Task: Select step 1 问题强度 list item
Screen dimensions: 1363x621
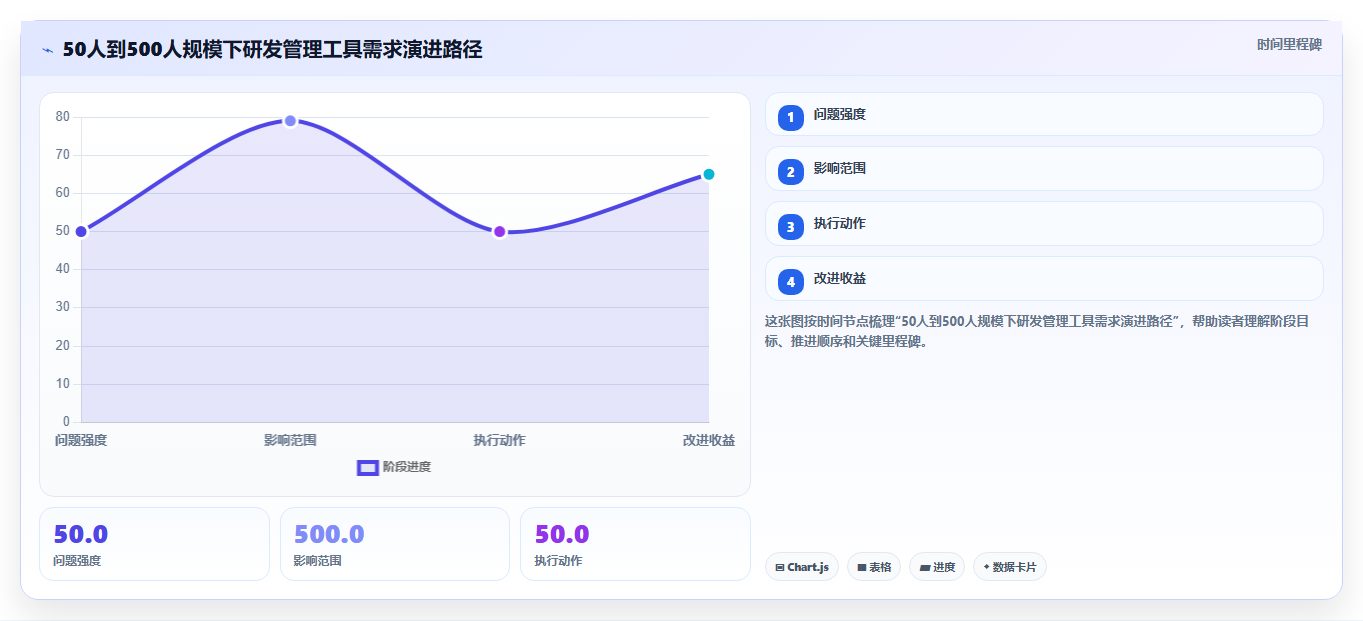Action: tap(1044, 115)
